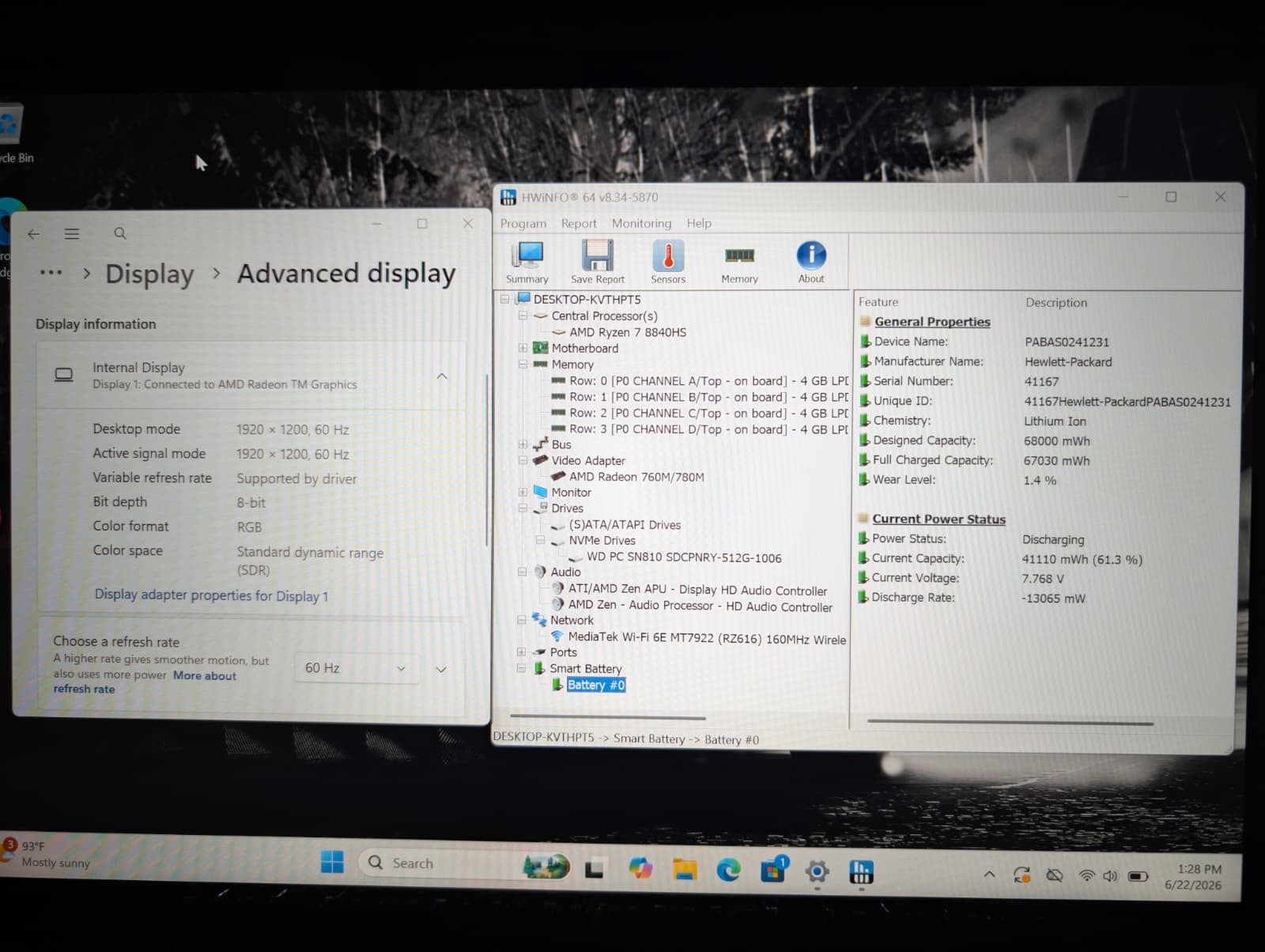
Task: Select MediaTek Wi-Fi 6E MT7922 entry
Action: click(x=707, y=638)
